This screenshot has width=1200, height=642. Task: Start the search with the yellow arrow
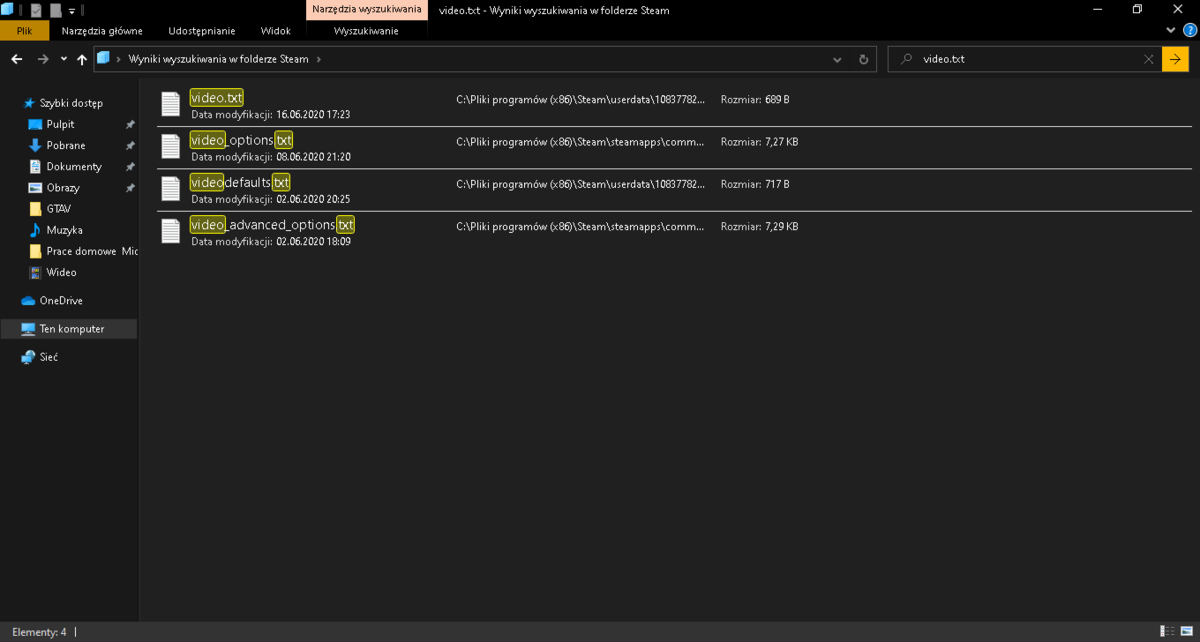[1175, 59]
